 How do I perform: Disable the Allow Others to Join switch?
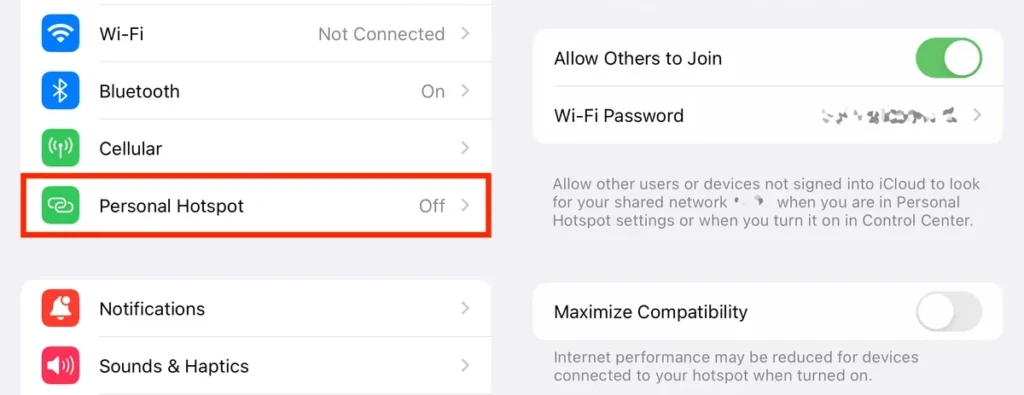949,58
